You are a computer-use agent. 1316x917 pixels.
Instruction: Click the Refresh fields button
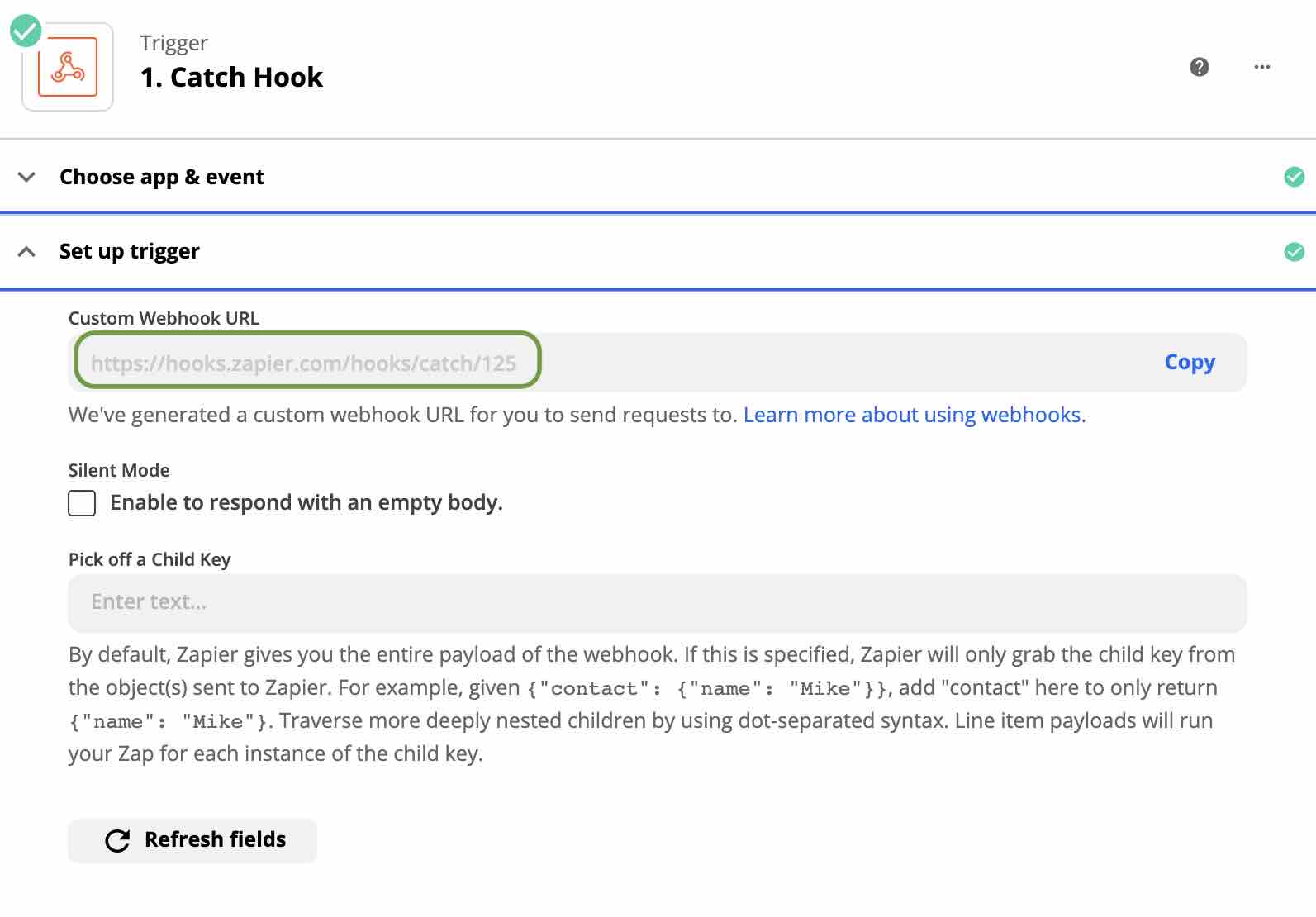pos(192,840)
